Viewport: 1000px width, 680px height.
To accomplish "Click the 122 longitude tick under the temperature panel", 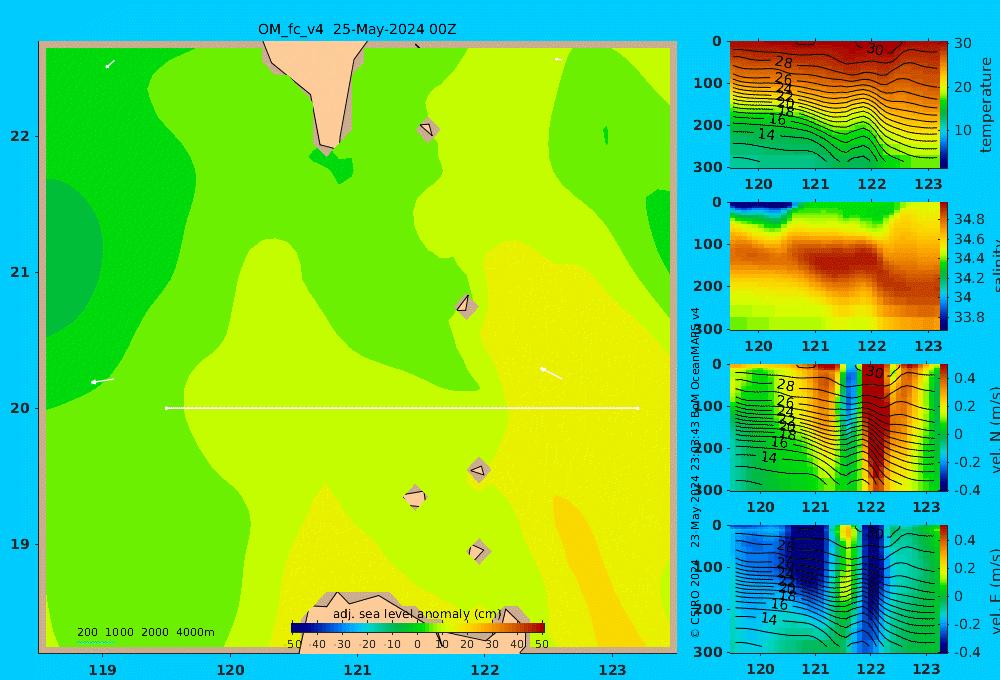I will (872, 184).
